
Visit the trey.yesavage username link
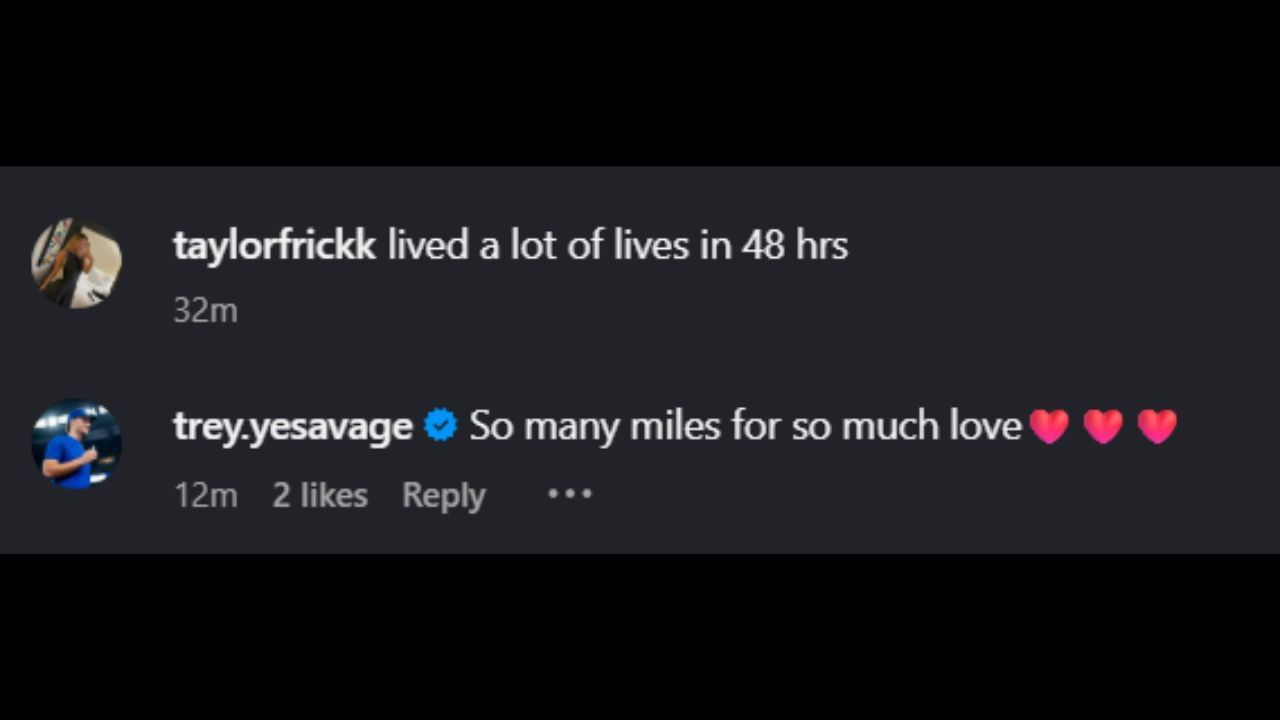tap(293, 426)
